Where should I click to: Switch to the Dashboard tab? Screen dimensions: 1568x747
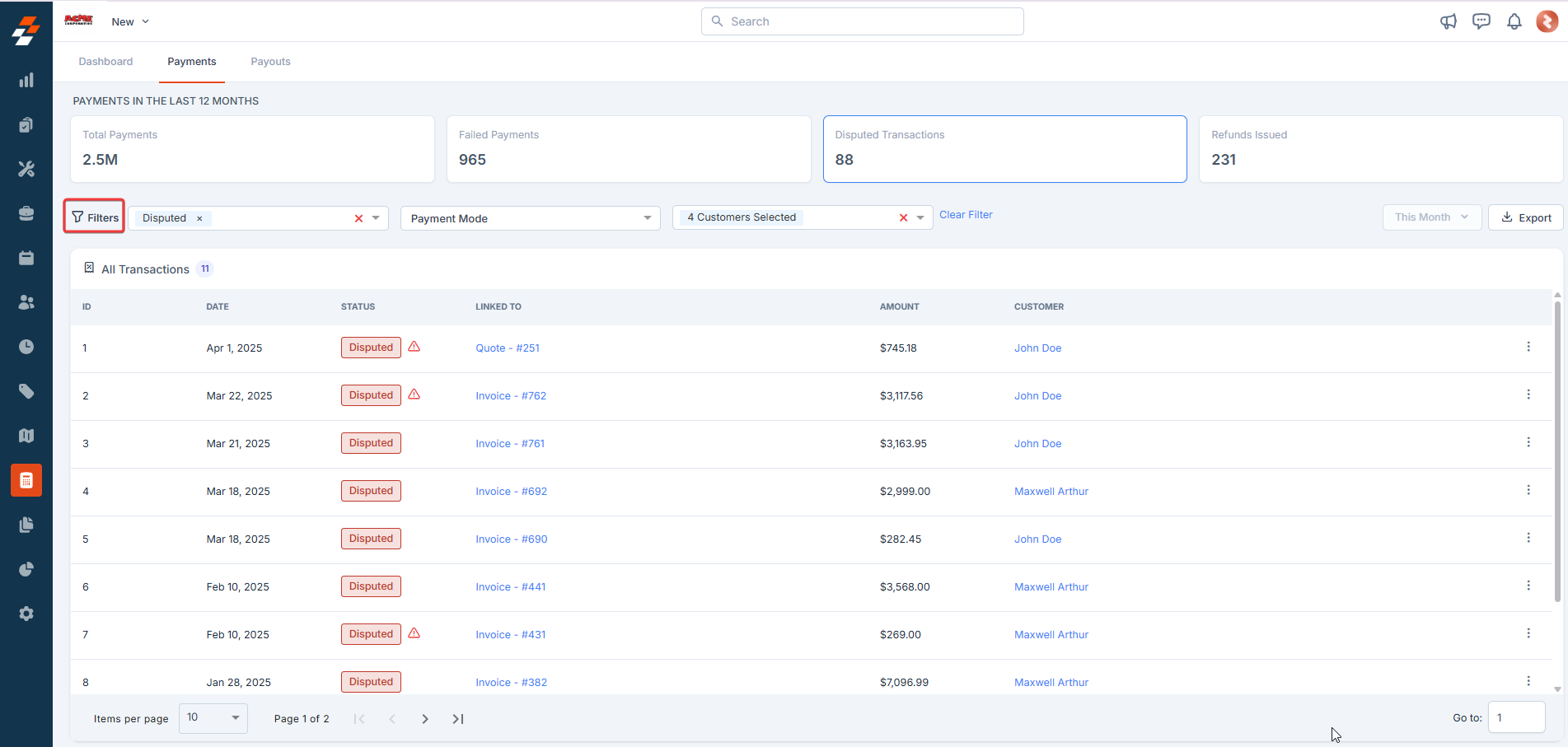(x=105, y=62)
